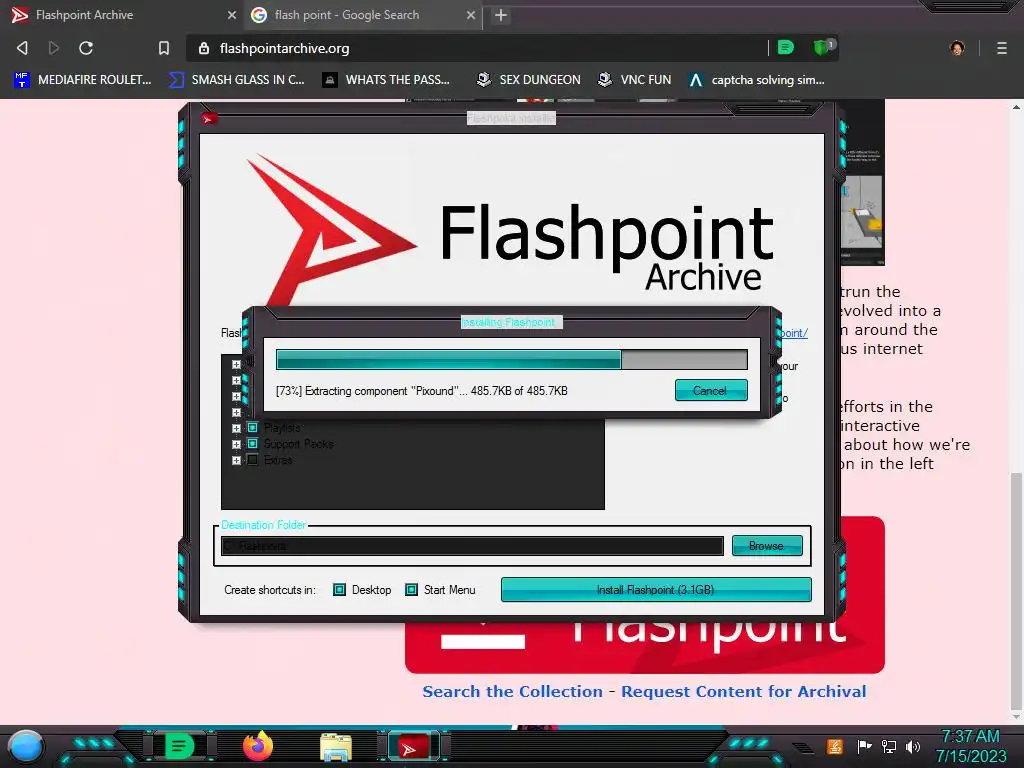Cancel the Flashpoint installation
The height and width of the screenshot is (768, 1024).
click(711, 391)
